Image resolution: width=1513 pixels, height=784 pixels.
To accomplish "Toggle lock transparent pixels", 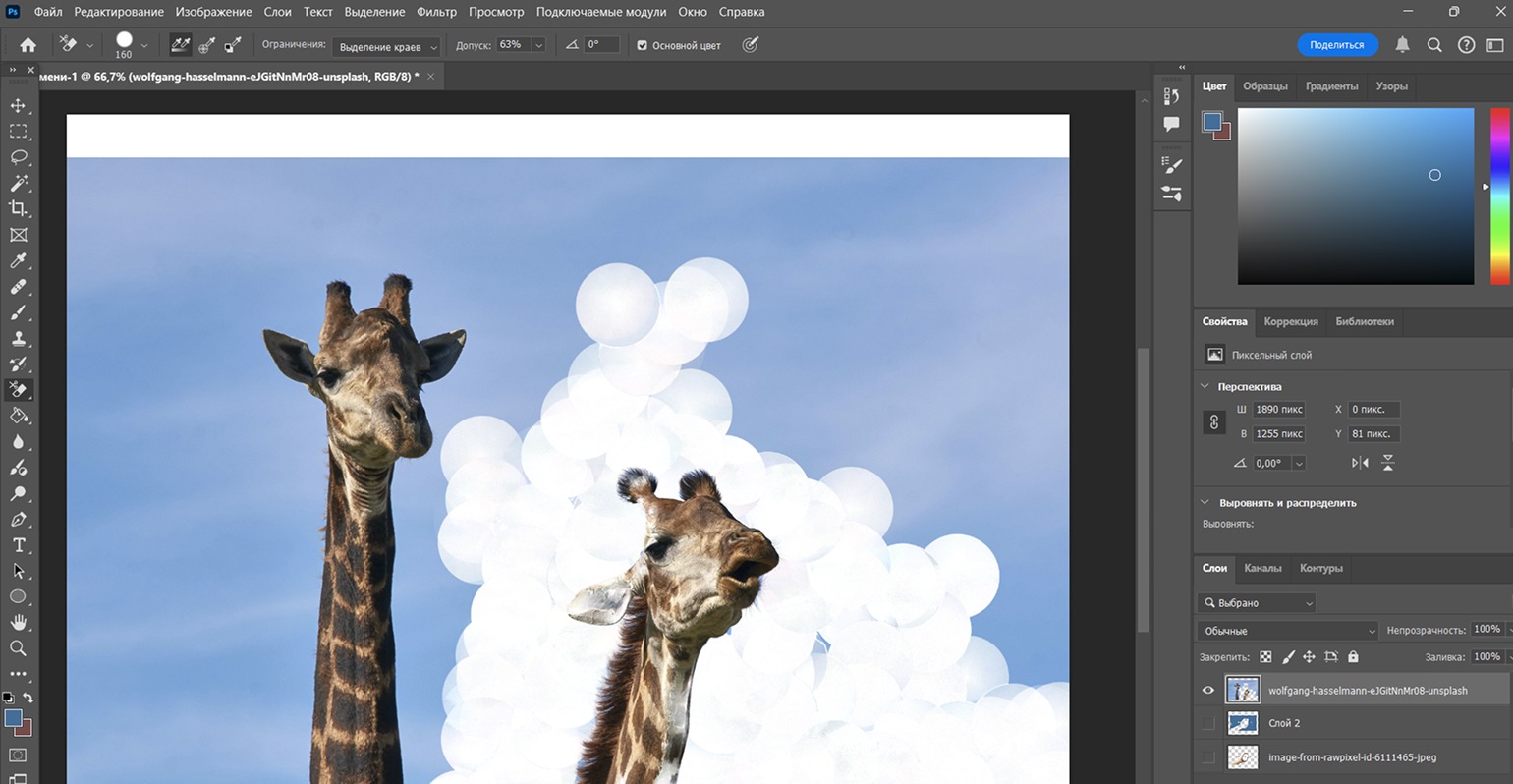I will click(x=1265, y=657).
